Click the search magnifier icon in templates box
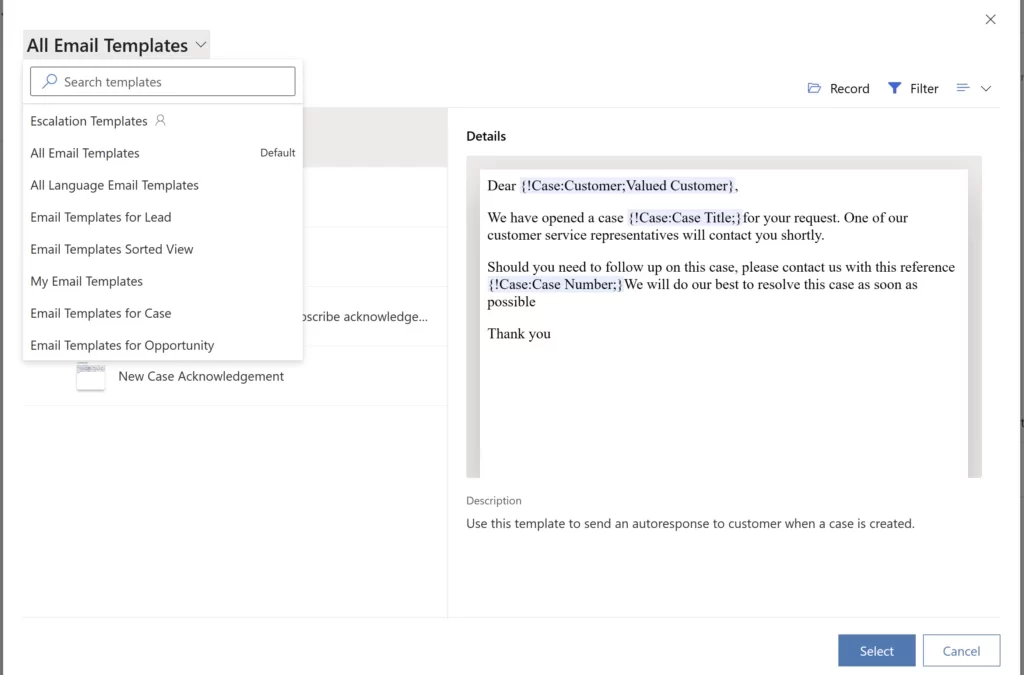Image resolution: width=1024 pixels, height=675 pixels. pyautogui.click(x=50, y=82)
